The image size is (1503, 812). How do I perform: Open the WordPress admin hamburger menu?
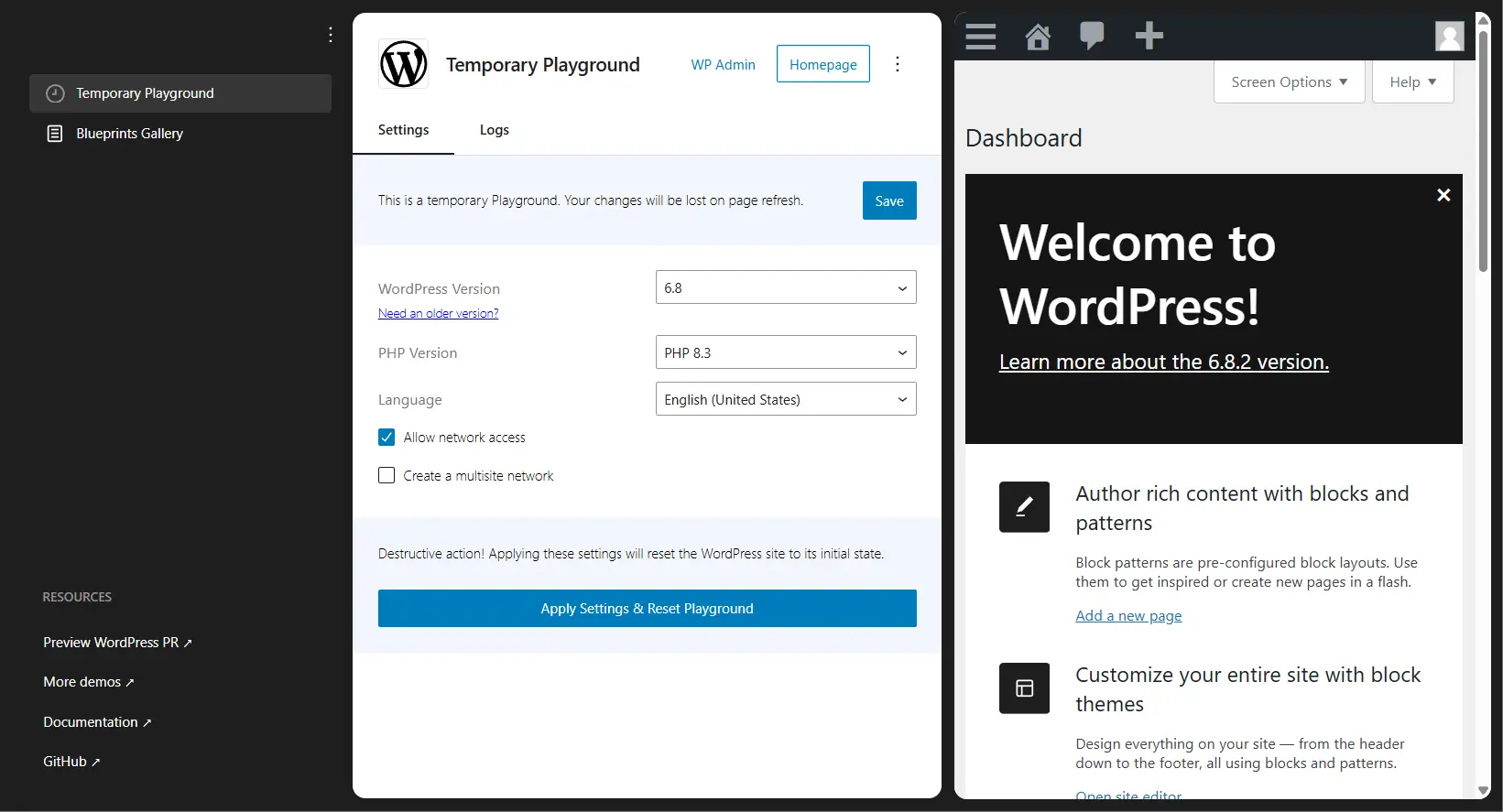(x=980, y=36)
